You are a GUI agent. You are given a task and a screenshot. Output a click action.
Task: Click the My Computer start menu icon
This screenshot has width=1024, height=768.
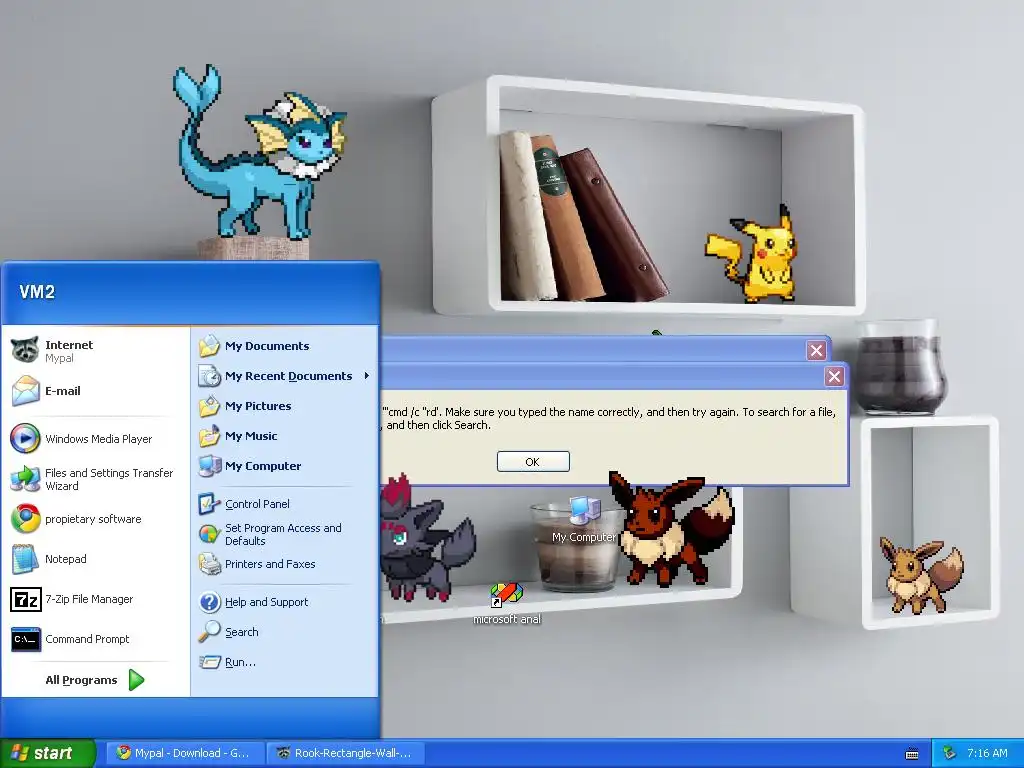[x=210, y=466]
